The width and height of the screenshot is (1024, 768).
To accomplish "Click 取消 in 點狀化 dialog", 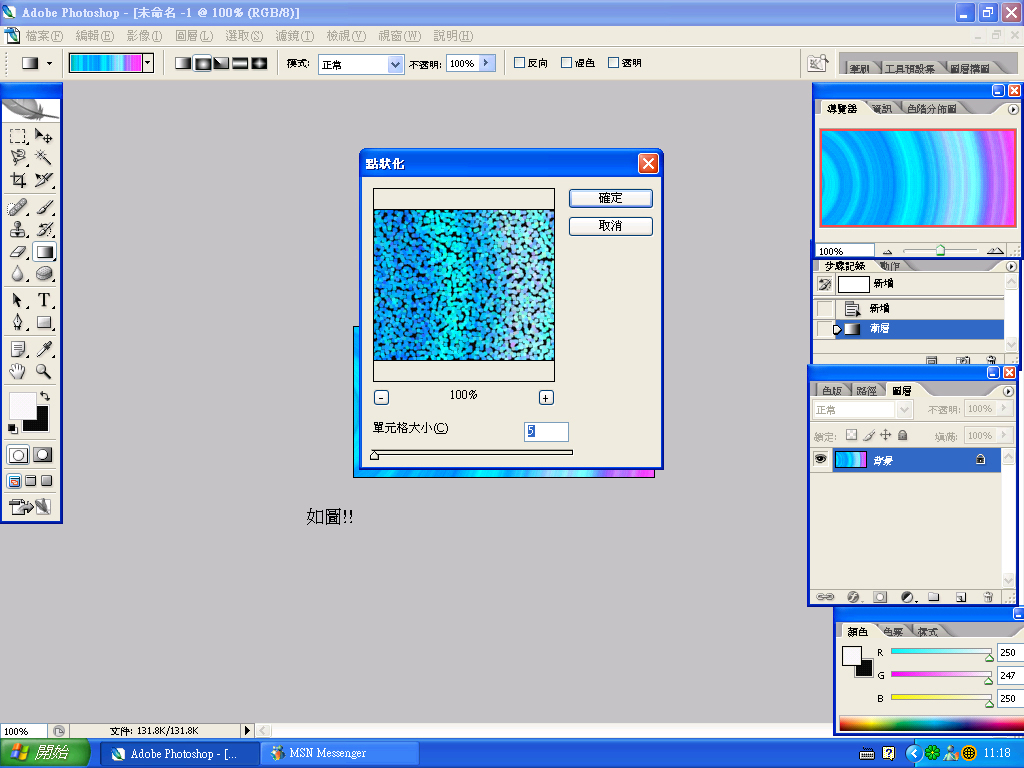I will (x=611, y=226).
